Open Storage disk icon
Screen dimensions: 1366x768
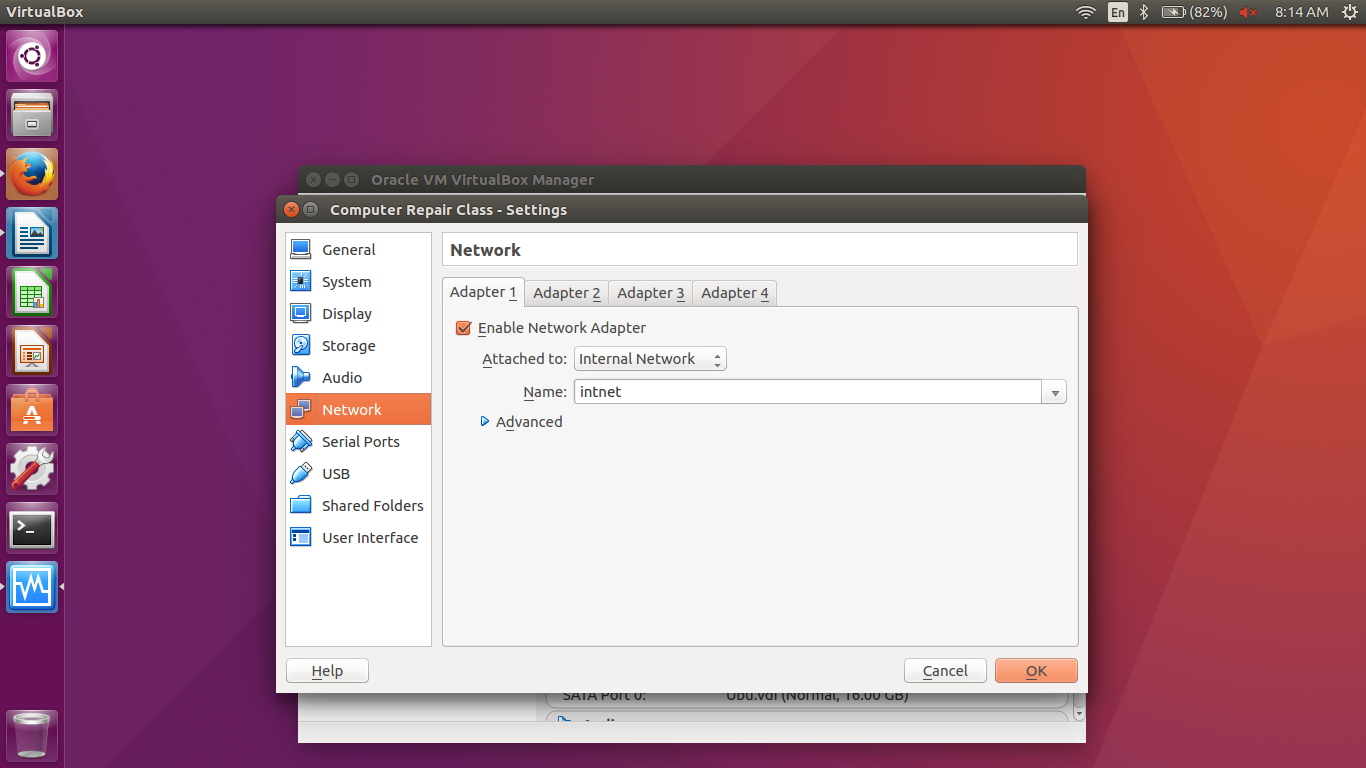coord(301,345)
